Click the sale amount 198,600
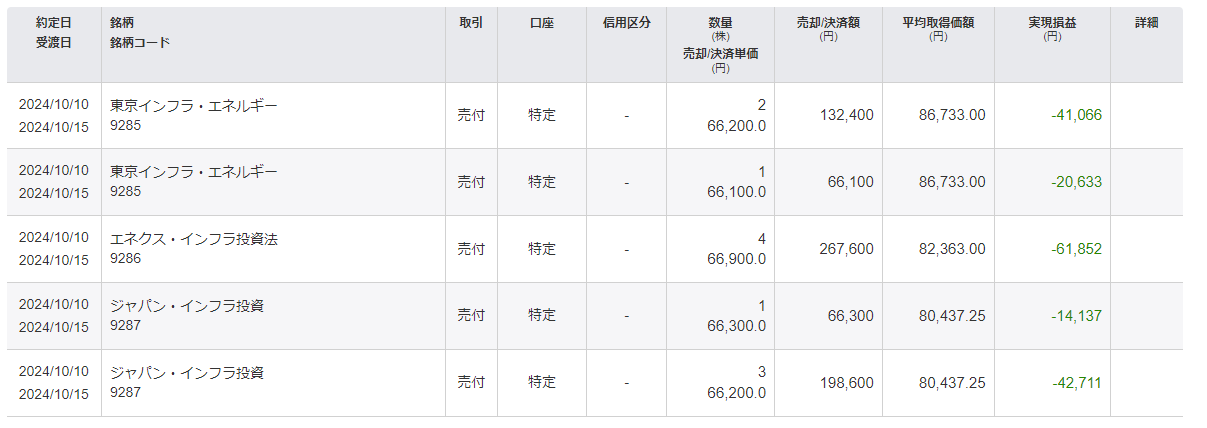The height and width of the screenshot is (428, 1207). click(x=845, y=383)
